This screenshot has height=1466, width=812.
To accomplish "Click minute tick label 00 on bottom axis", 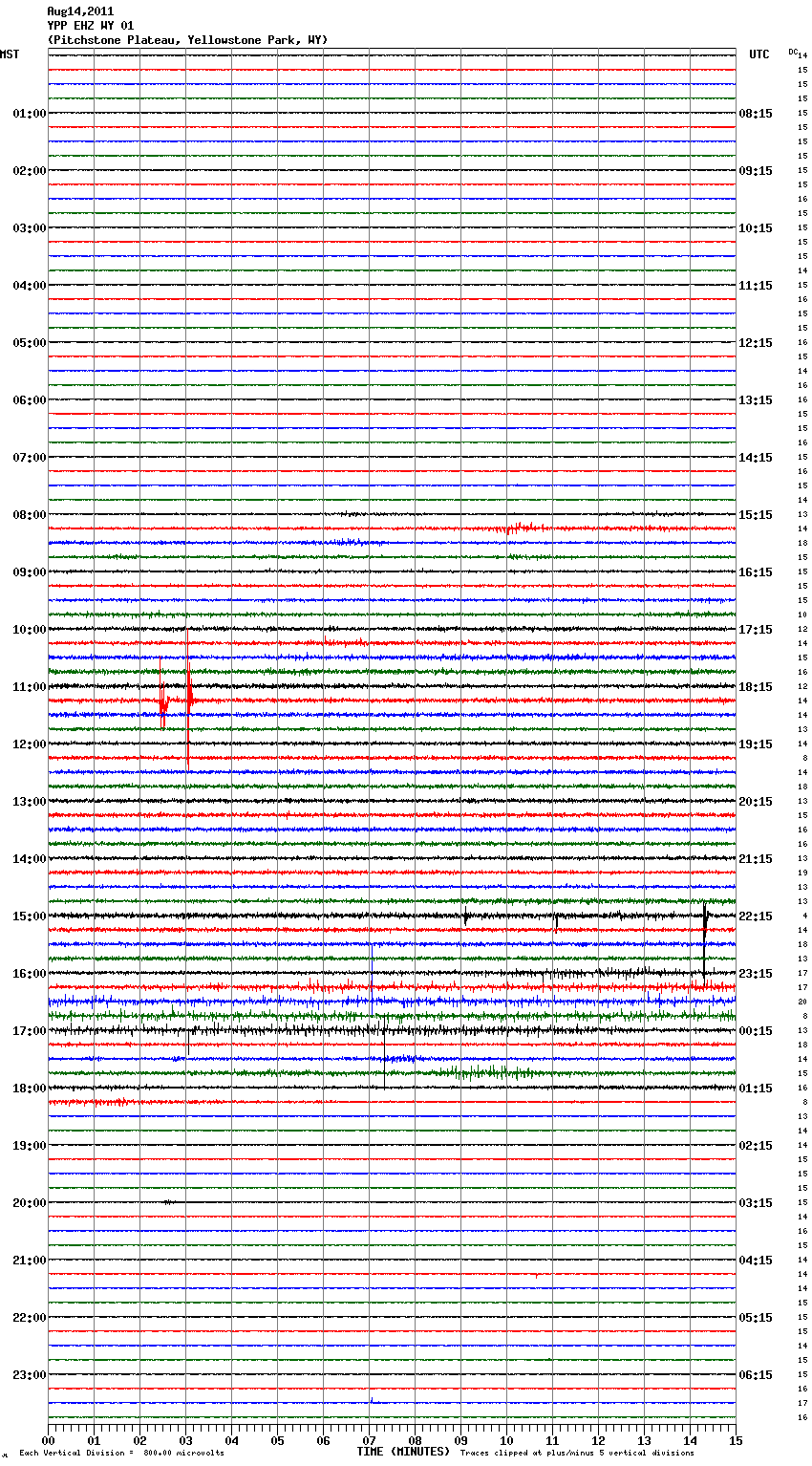I will point(48,1439).
